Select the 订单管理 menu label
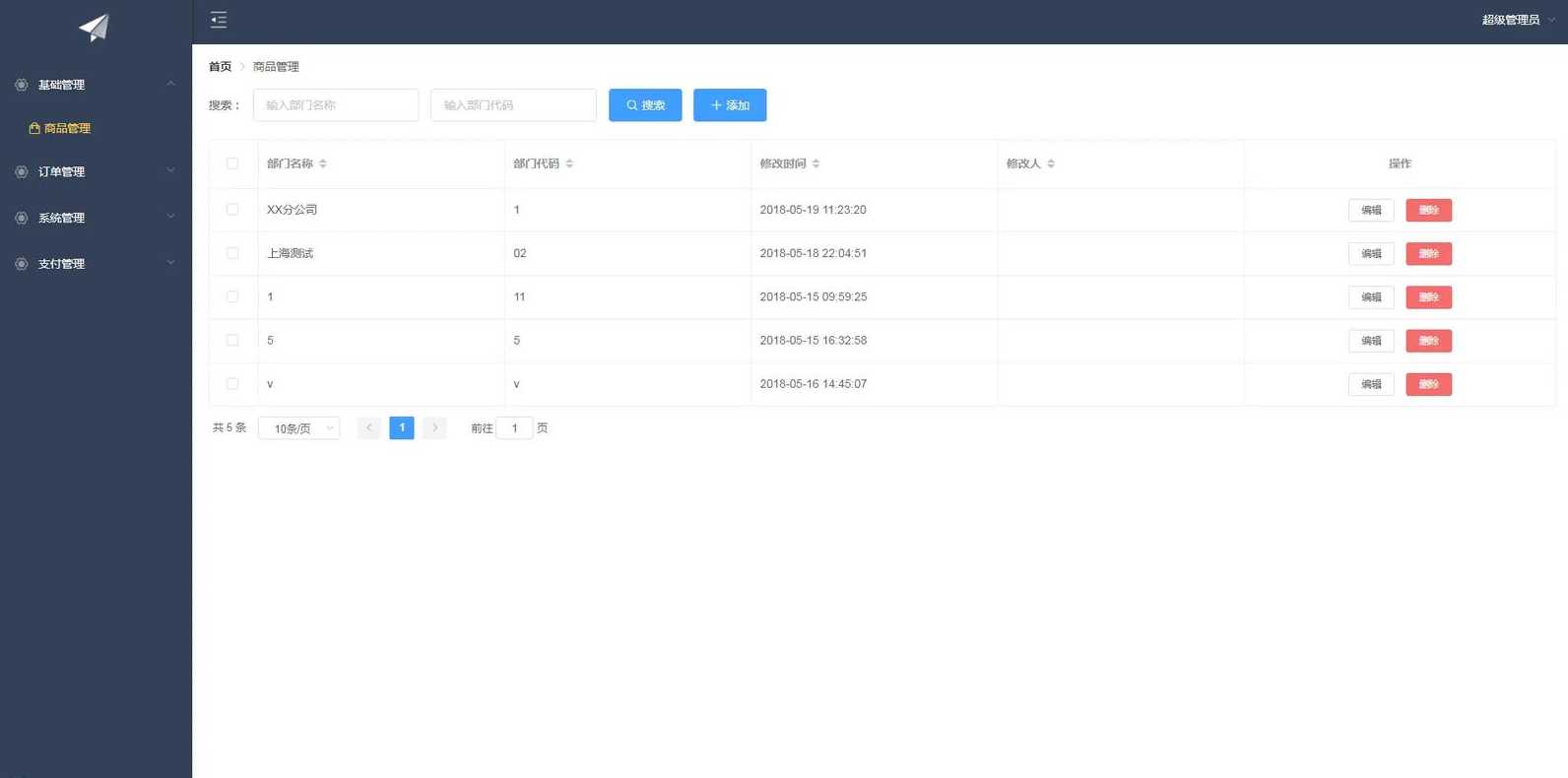This screenshot has height=778, width=1568. point(61,171)
